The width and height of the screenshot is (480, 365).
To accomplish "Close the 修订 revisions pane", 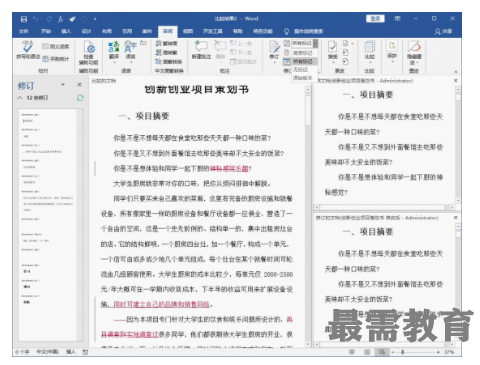I will pyautogui.click(x=79, y=85).
